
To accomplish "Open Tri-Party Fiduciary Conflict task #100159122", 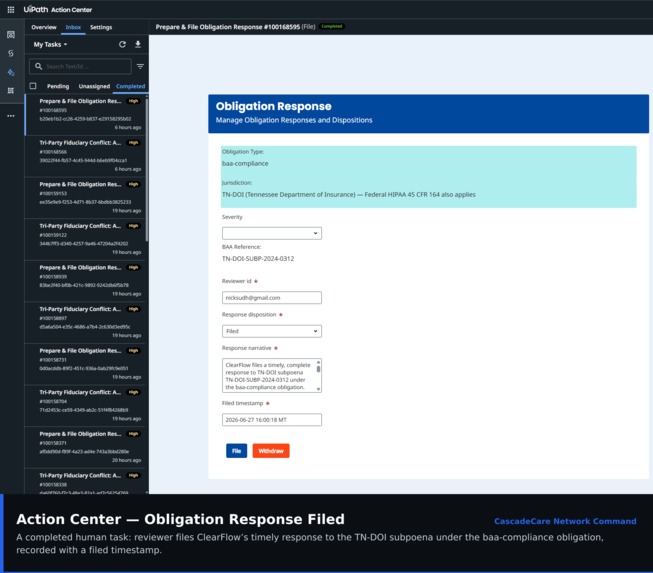I will (87, 239).
